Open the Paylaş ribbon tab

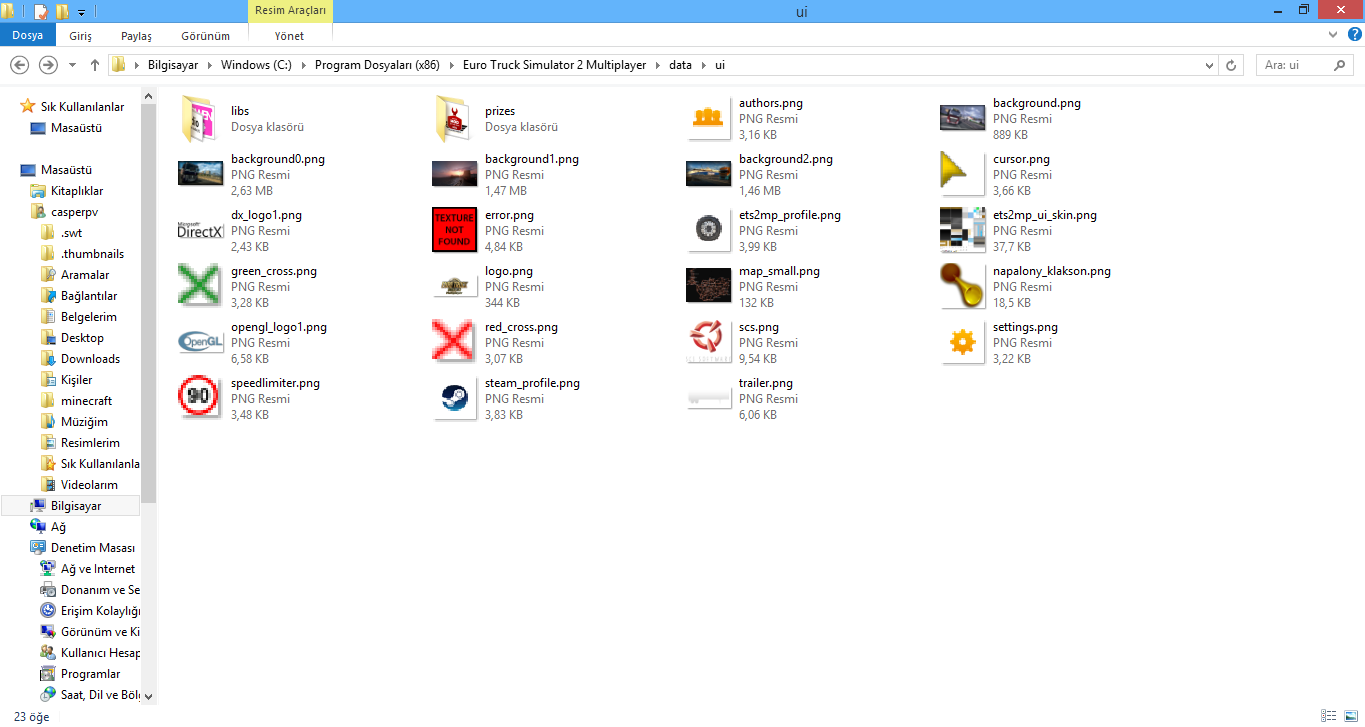pos(136,36)
